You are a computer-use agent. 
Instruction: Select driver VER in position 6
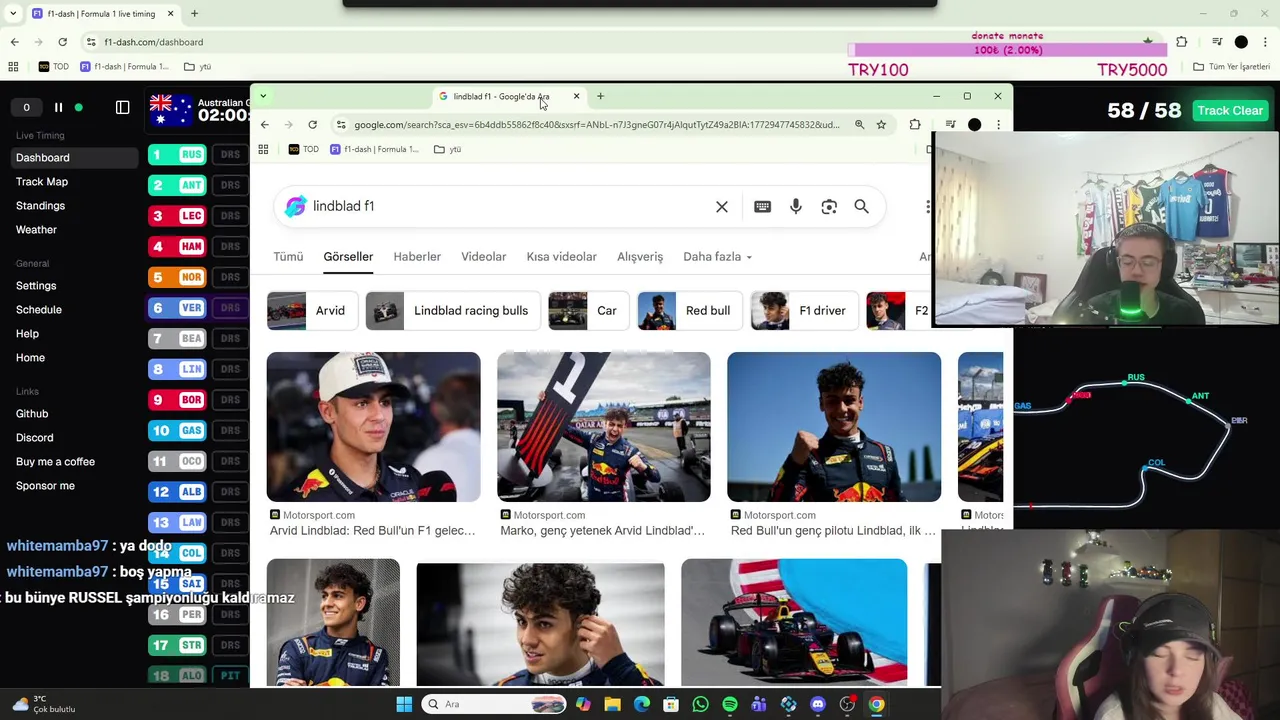tap(177, 307)
